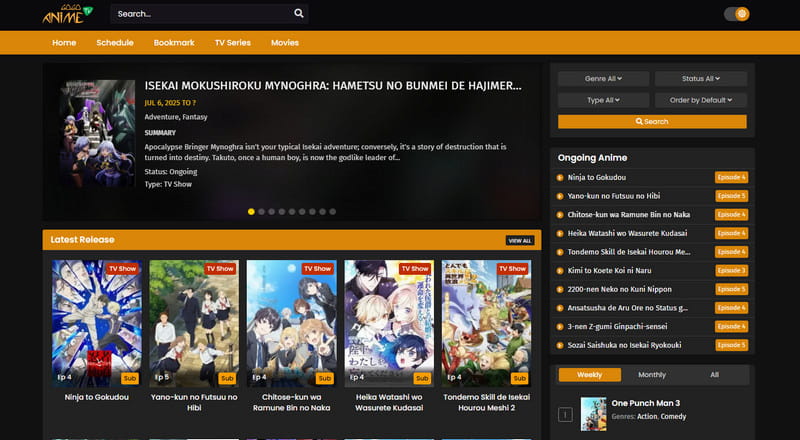Click bullet icon beside Chitose-kun wa Ramune Bin
This screenshot has height=440, width=800.
pyautogui.click(x=560, y=215)
